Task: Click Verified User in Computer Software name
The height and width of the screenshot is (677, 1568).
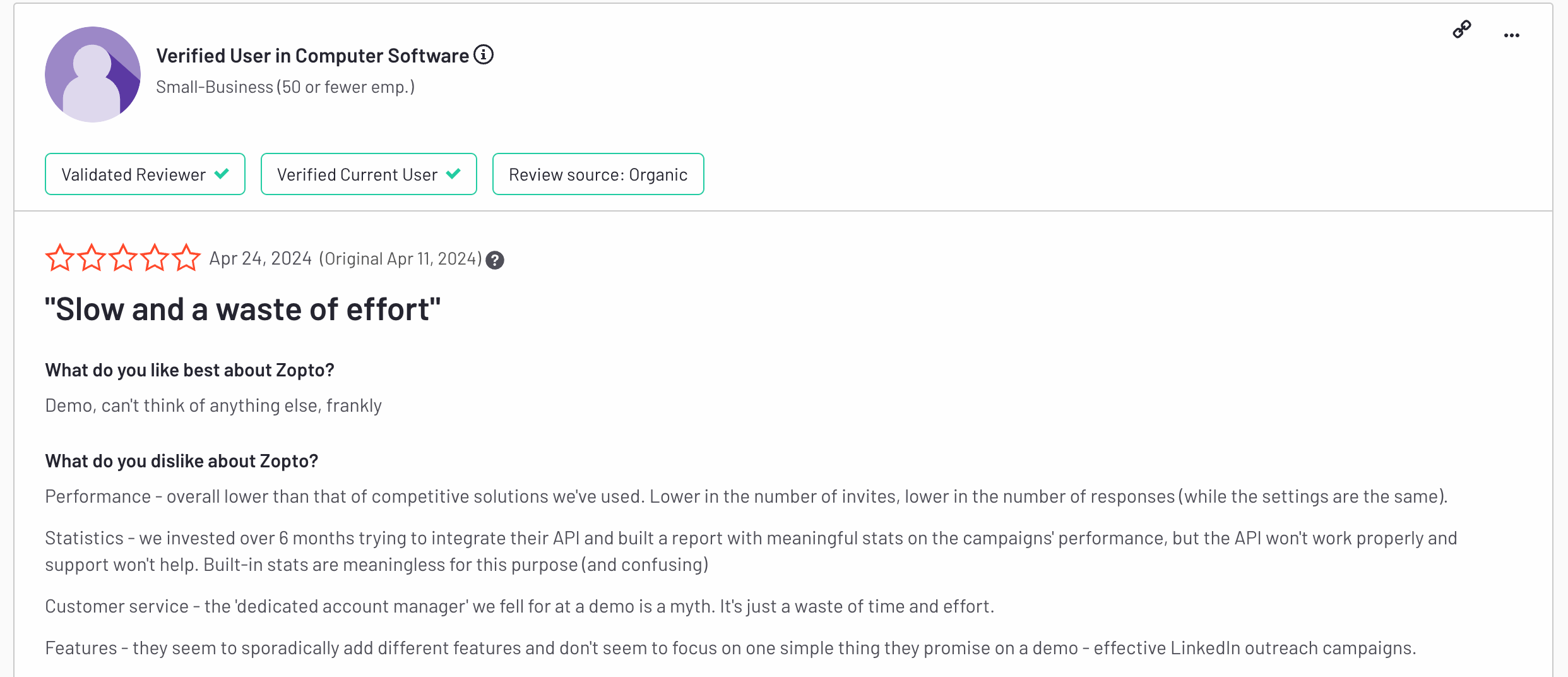Action: coord(312,56)
